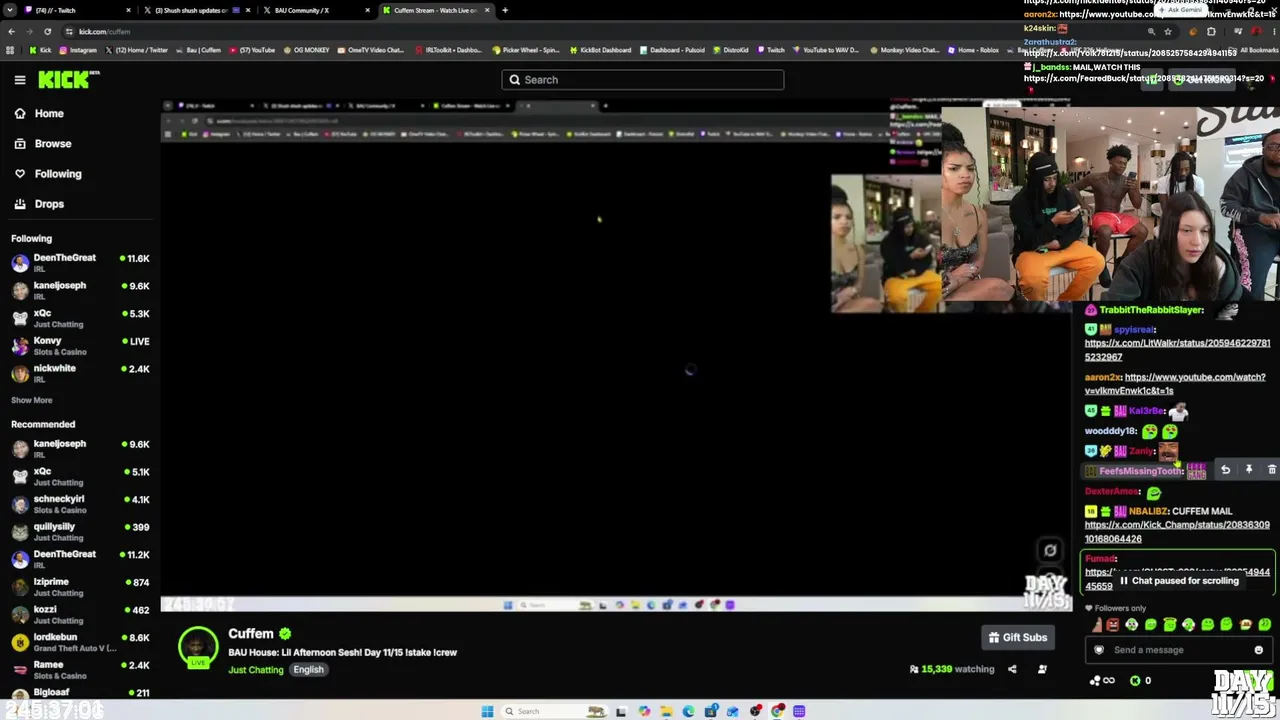Expand Show More under Following
1280x720 pixels.
(32, 400)
